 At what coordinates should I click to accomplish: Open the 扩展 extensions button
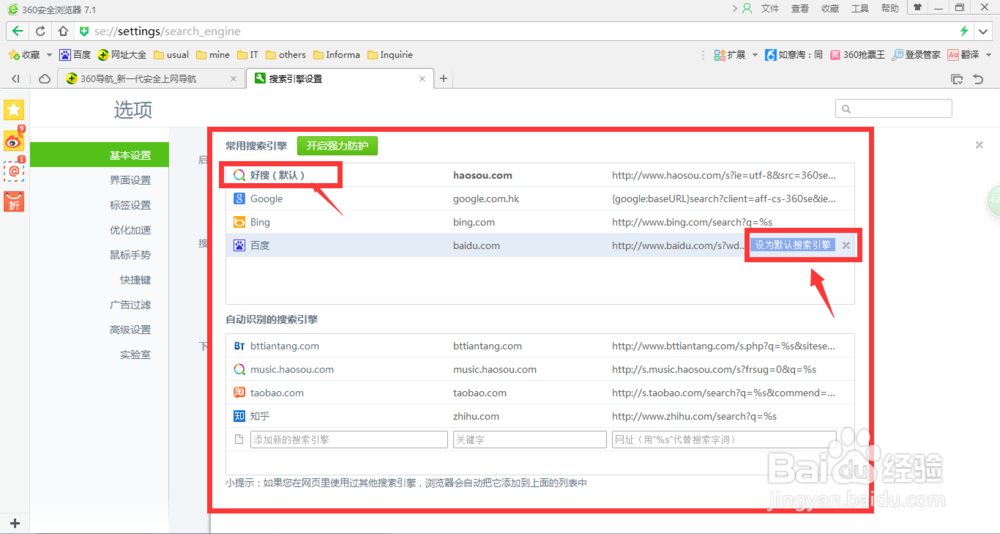730,55
